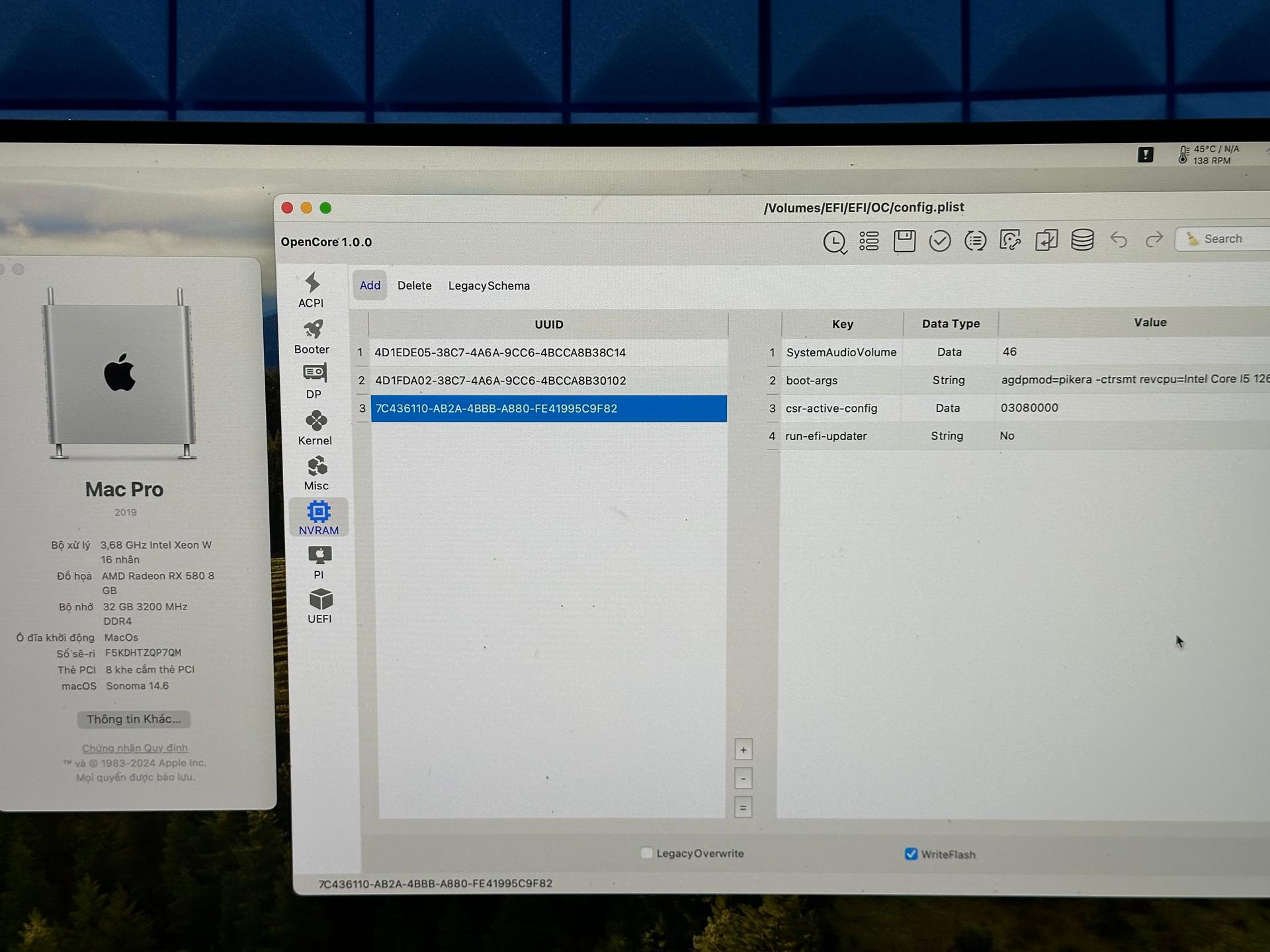Click the UUID column header
The width and height of the screenshot is (1270, 952).
tap(548, 324)
